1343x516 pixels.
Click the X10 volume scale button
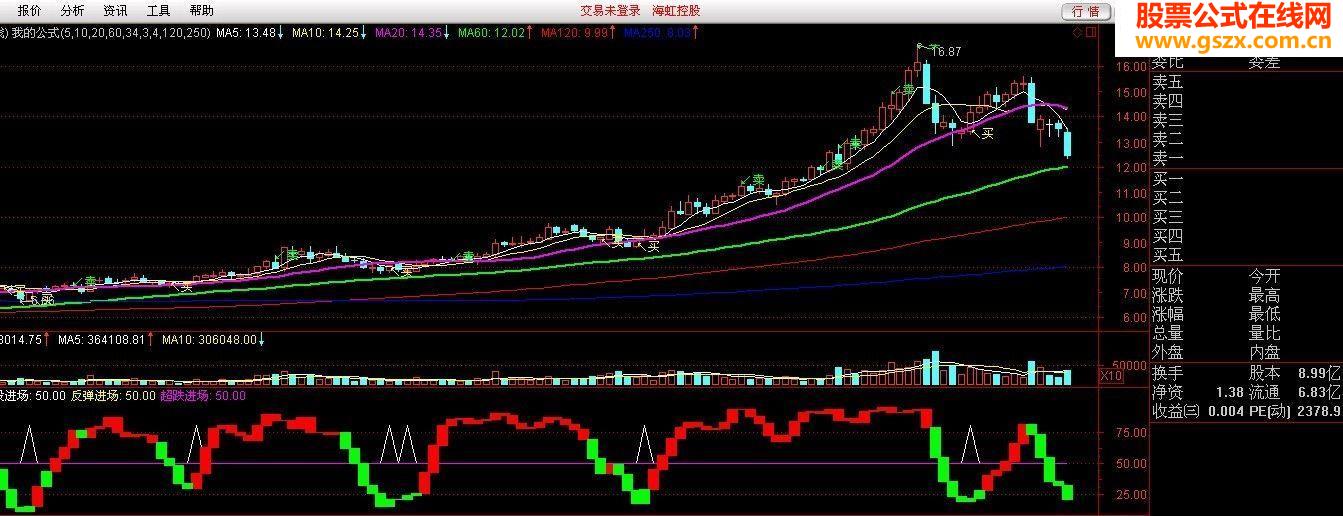click(1110, 376)
